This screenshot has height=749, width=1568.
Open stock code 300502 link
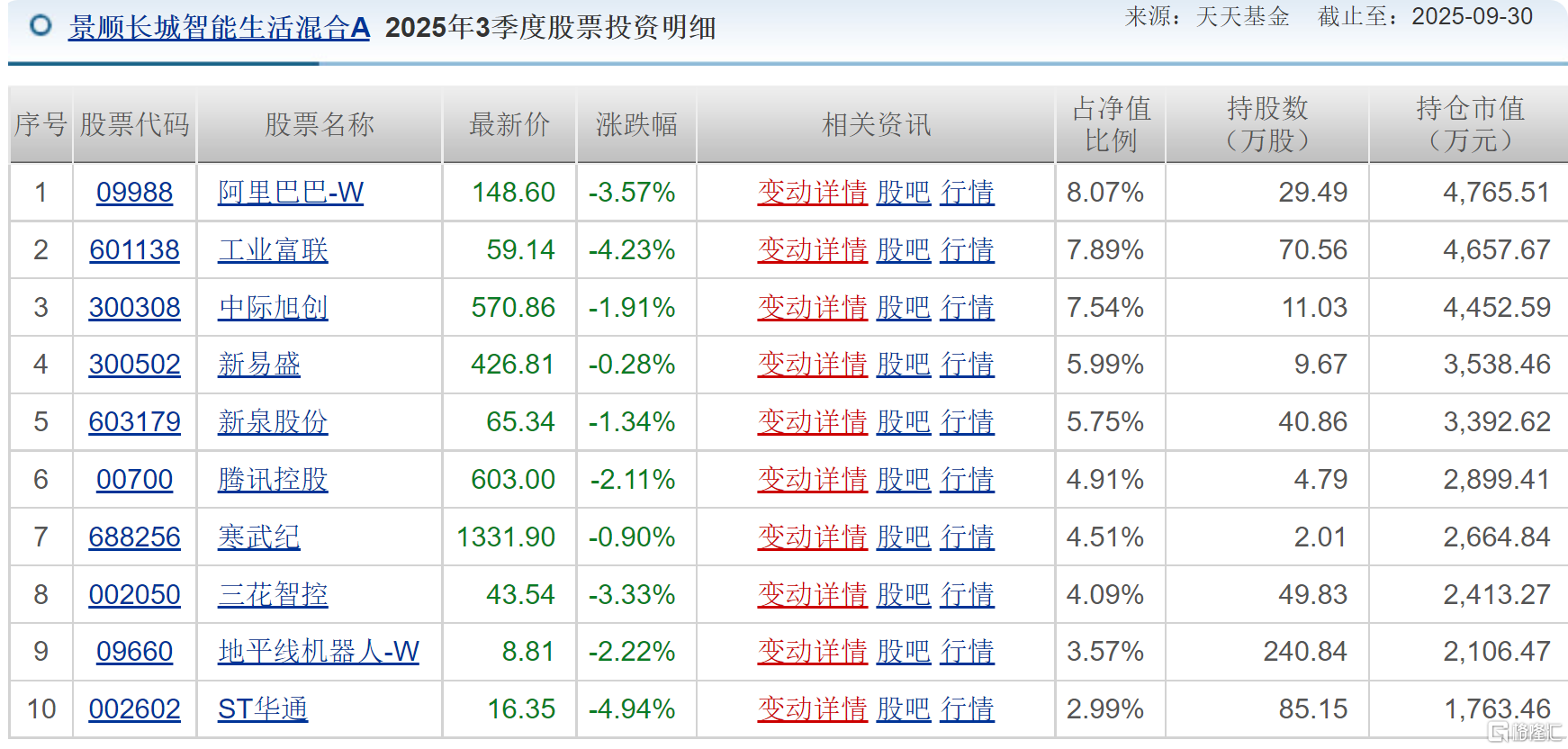pyautogui.click(x=134, y=365)
